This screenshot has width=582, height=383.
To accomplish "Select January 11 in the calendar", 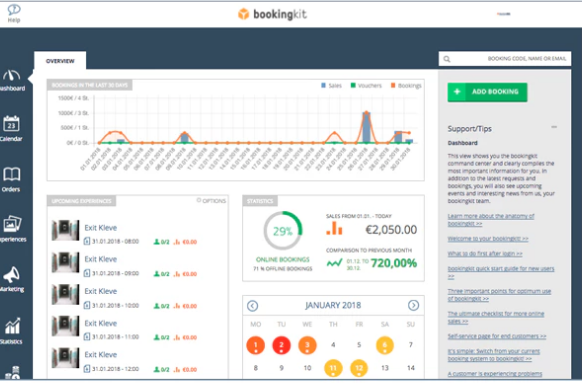I will coord(333,368).
